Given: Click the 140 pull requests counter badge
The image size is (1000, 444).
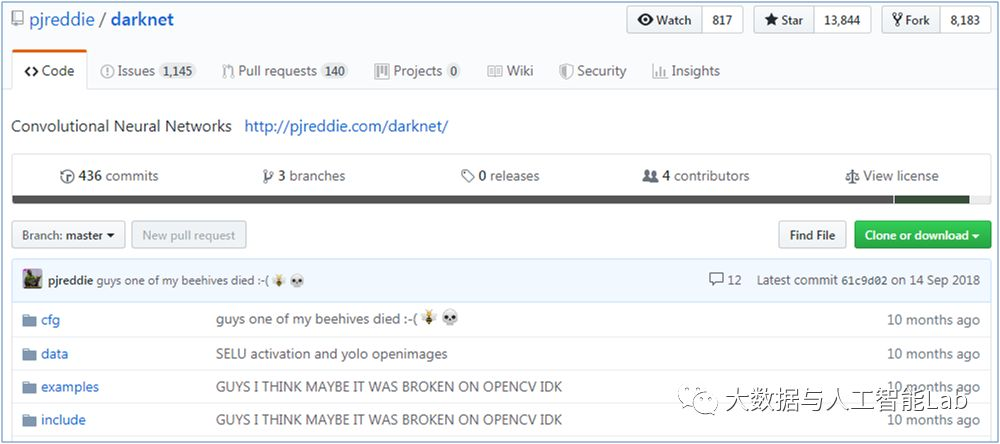Looking at the screenshot, I should pos(335,71).
